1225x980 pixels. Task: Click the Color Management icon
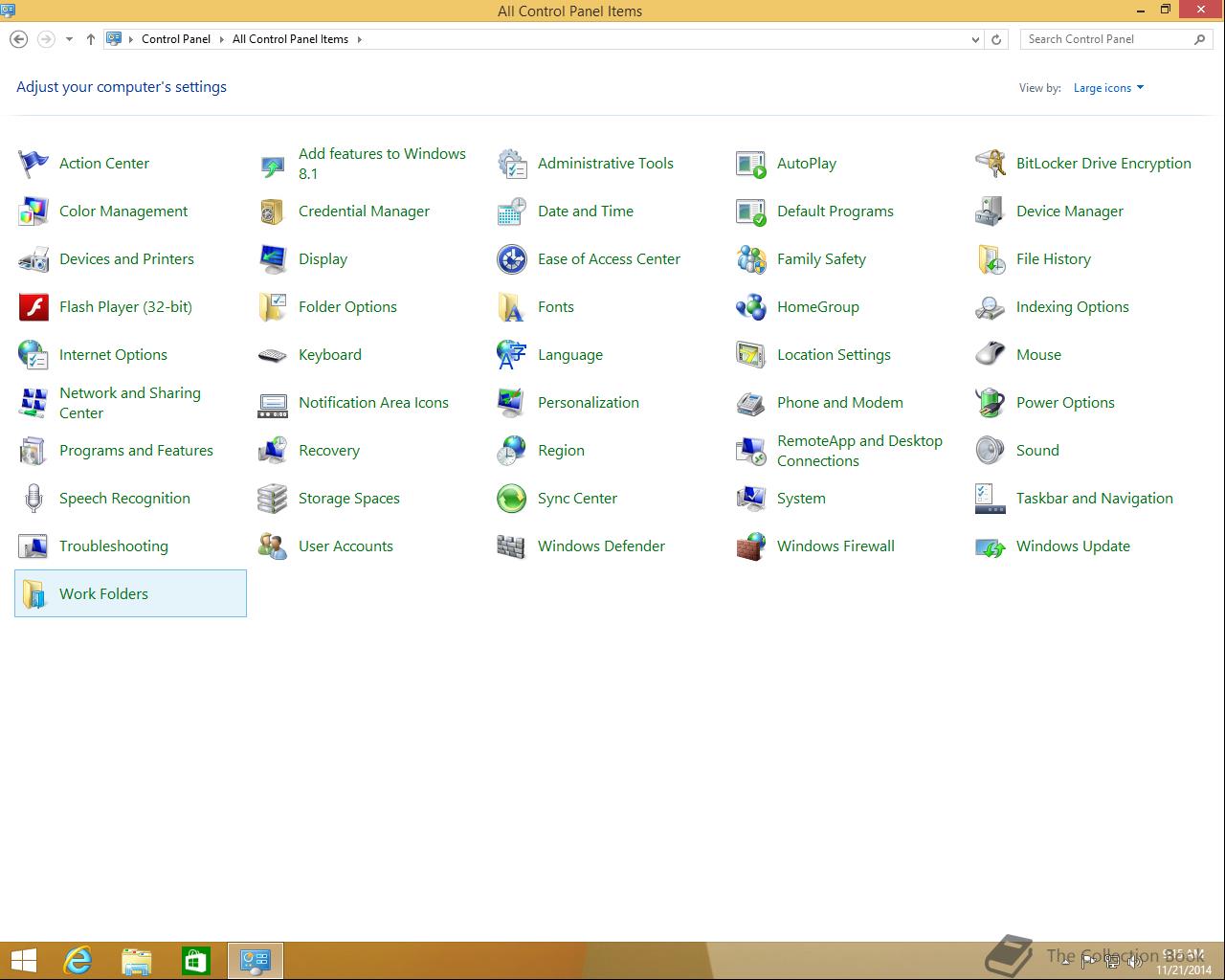pos(33,212)
